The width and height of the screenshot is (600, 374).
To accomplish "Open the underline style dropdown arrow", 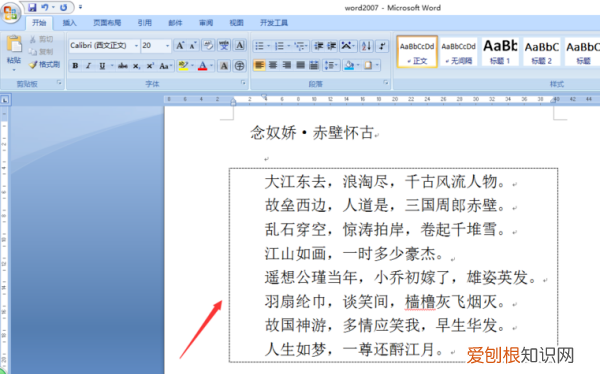I will pyautogui.click(x=112, y=66).
